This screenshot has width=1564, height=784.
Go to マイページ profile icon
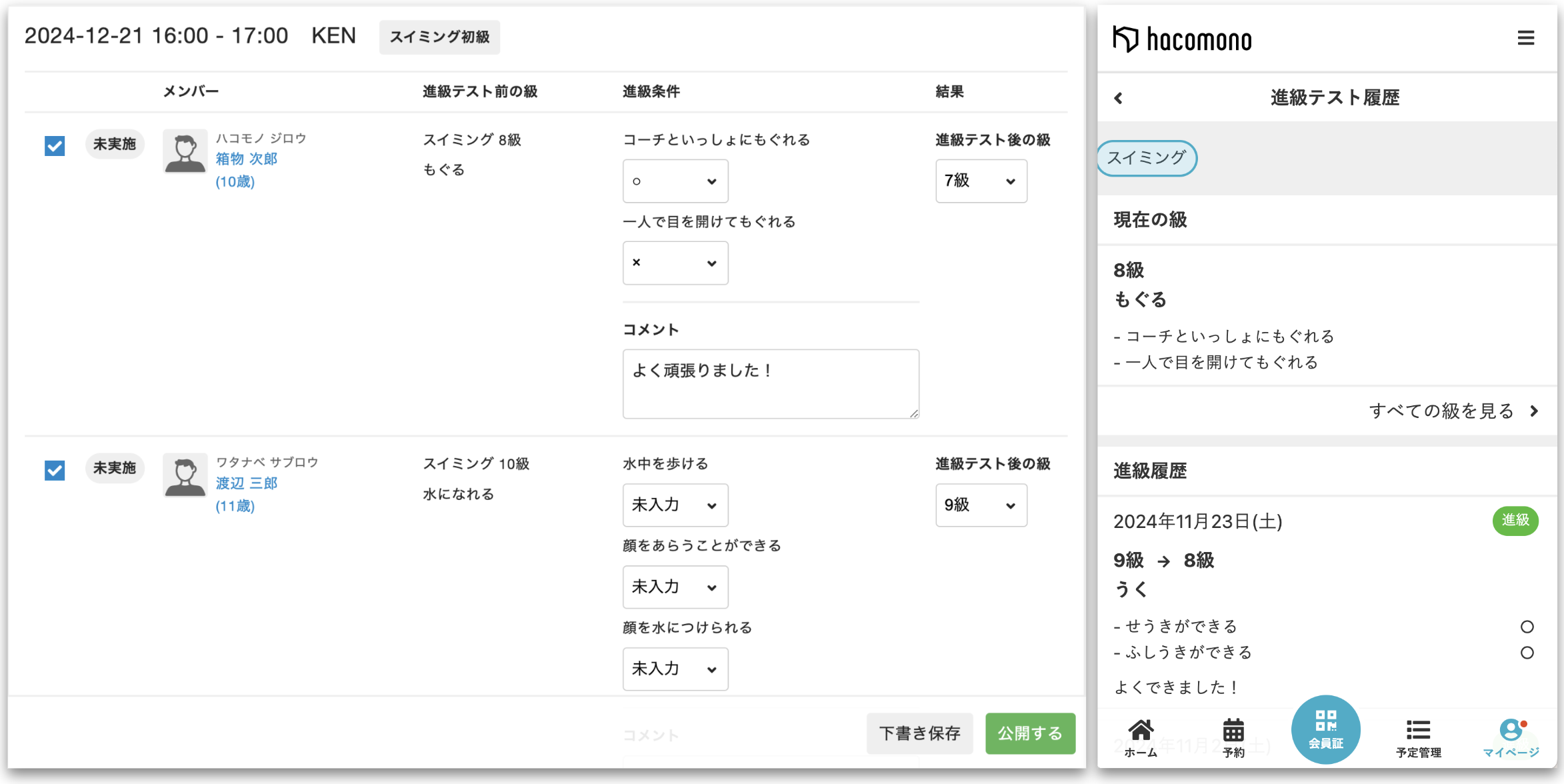pyautogui.click(x=1511, y=737)
